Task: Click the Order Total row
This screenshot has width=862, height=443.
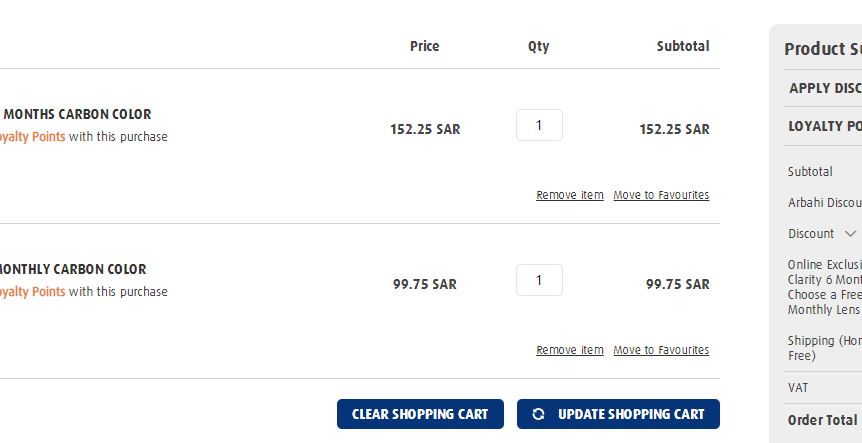Action: pos(823,420)
